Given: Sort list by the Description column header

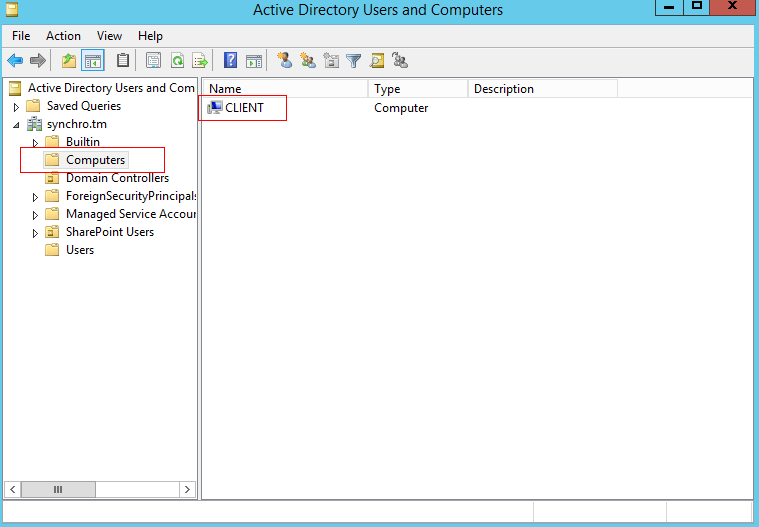Looking at the screenshot, I should click(x=543, y=89).
